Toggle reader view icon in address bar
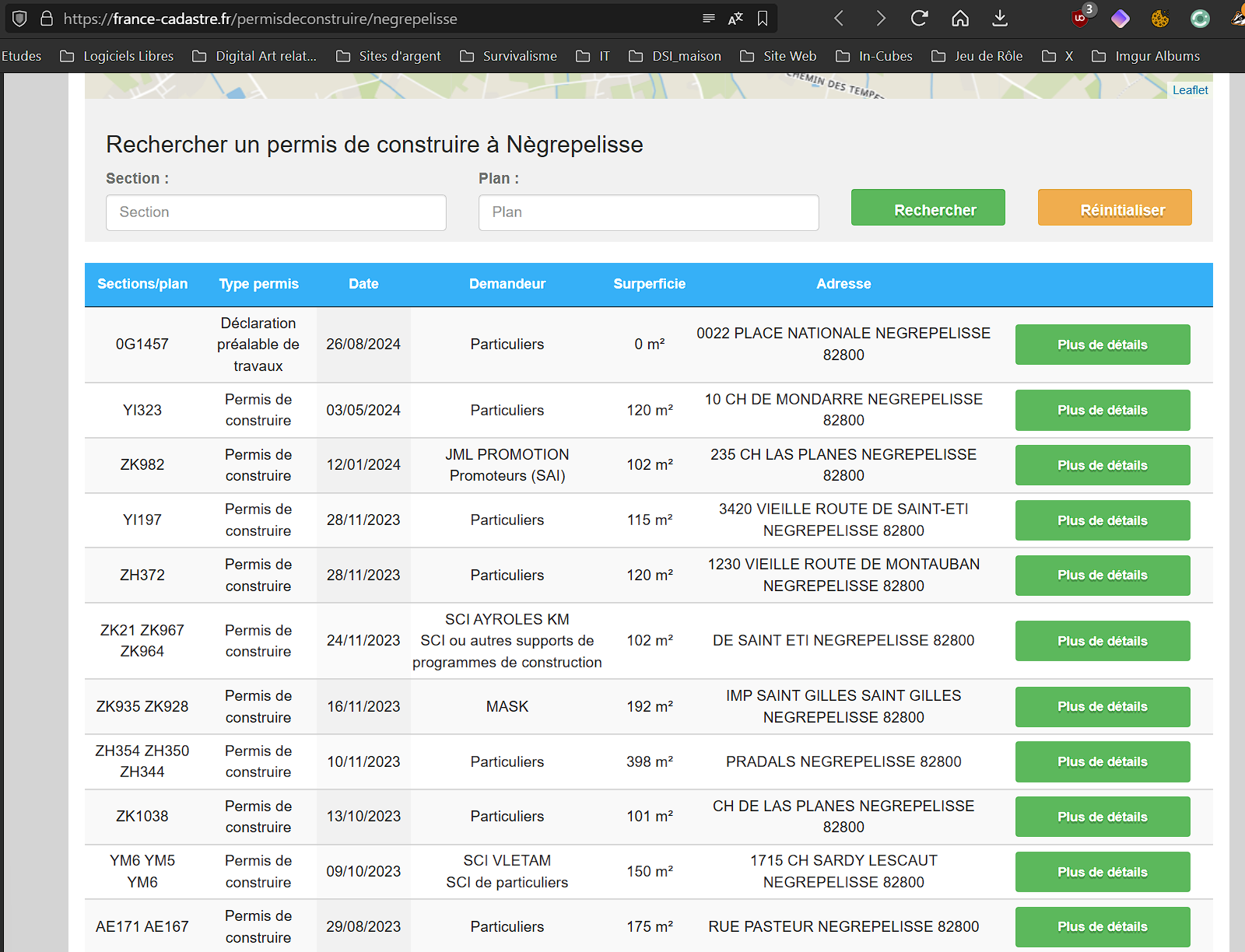 click(708, 19)
